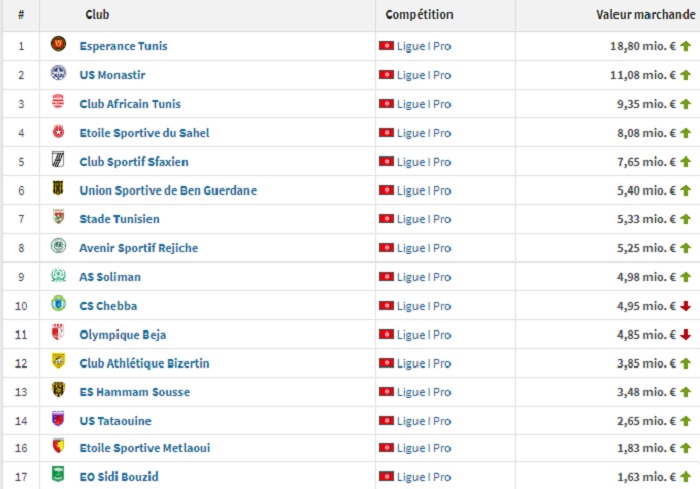Click the Club Africain Tunis crest icon
This screenshot has height=489, width=700.
point(58,103)
